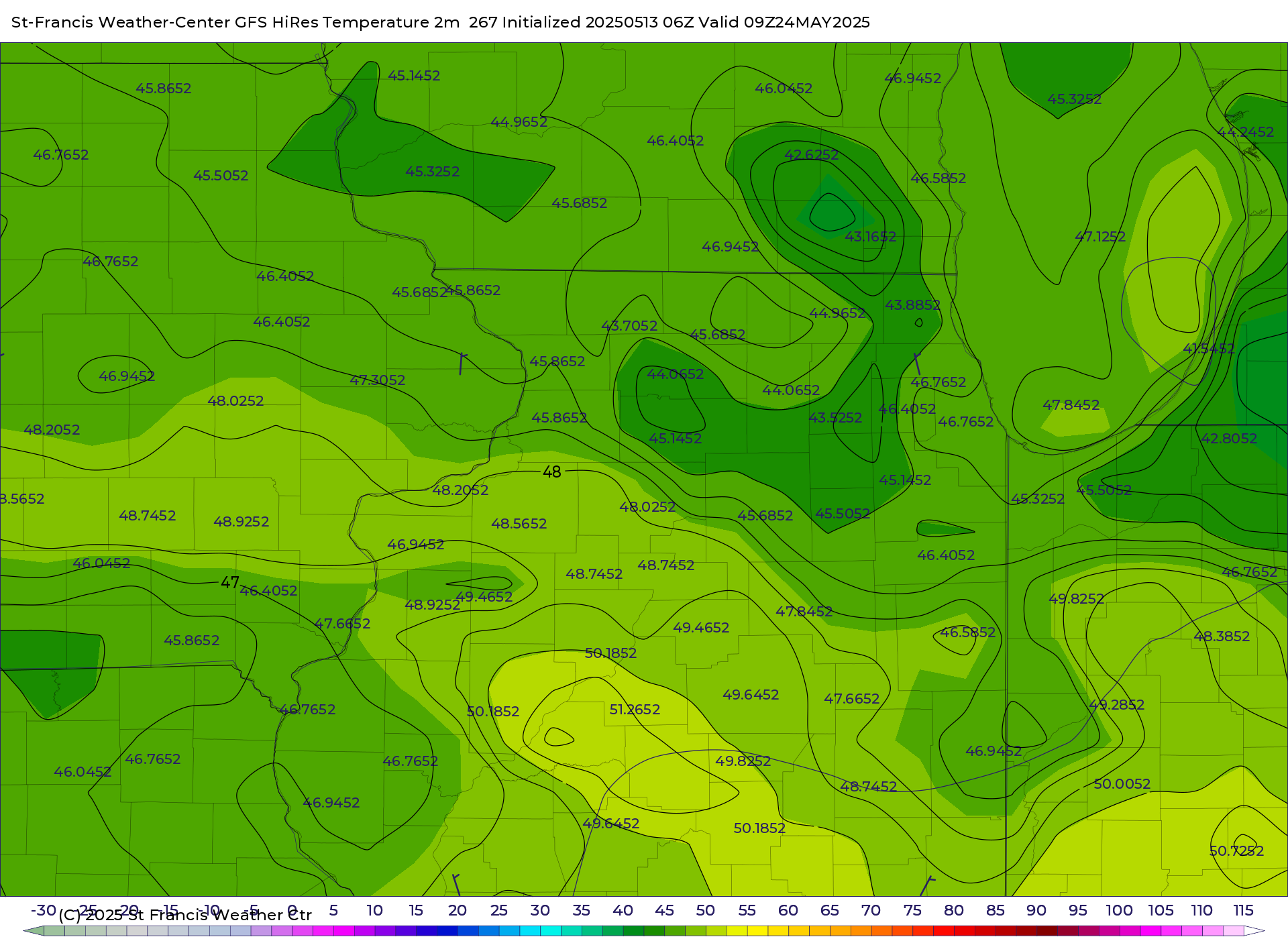The height and width of the screenshot is (939, 1288).
Task: Click the 80 label on the color scale
Action: point(953,910)
